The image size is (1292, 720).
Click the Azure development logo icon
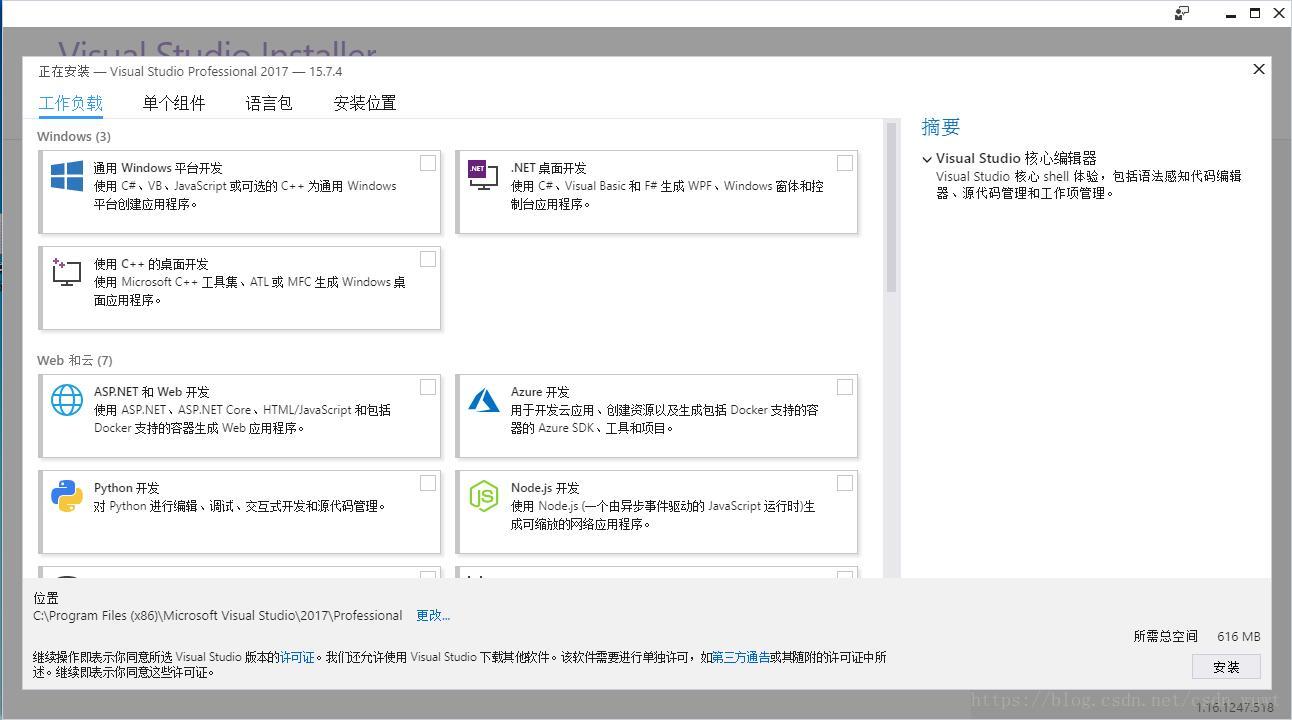pos(484,400)
